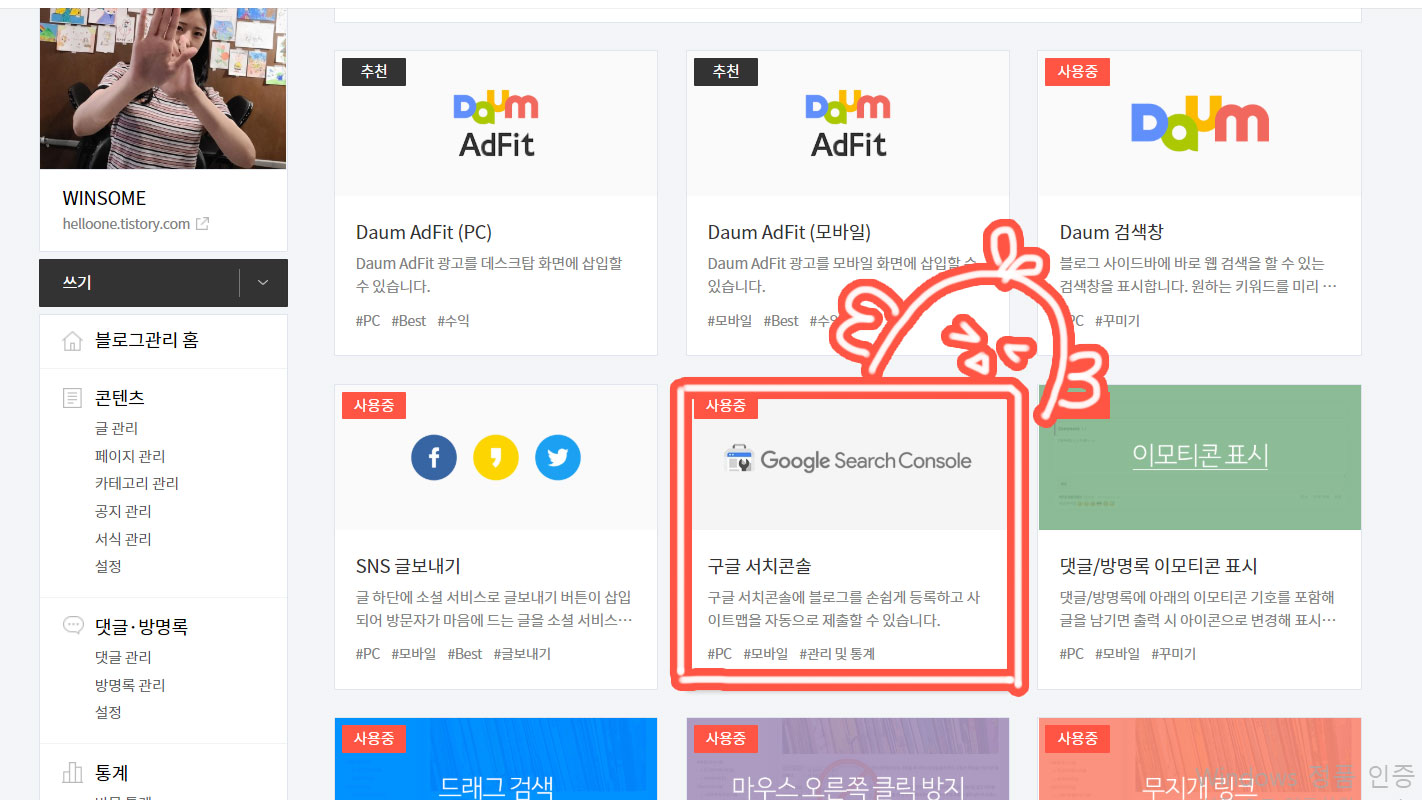Click 구글 서치콘솔 description text

[843, 609]
